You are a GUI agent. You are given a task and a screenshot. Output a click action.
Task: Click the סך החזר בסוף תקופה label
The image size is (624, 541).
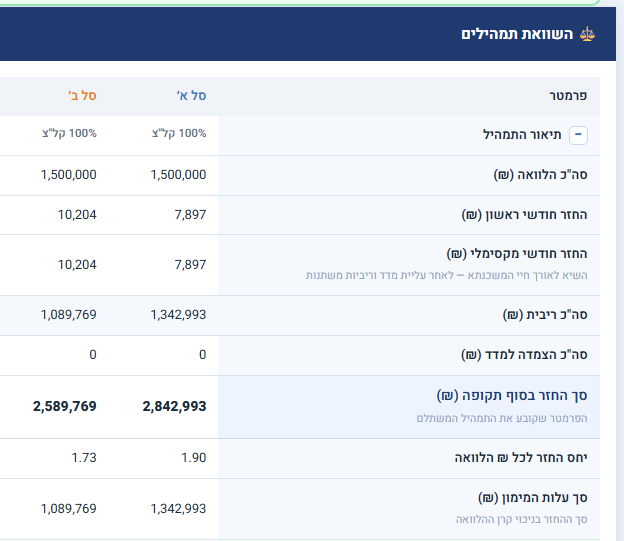(x=512, y=396)
